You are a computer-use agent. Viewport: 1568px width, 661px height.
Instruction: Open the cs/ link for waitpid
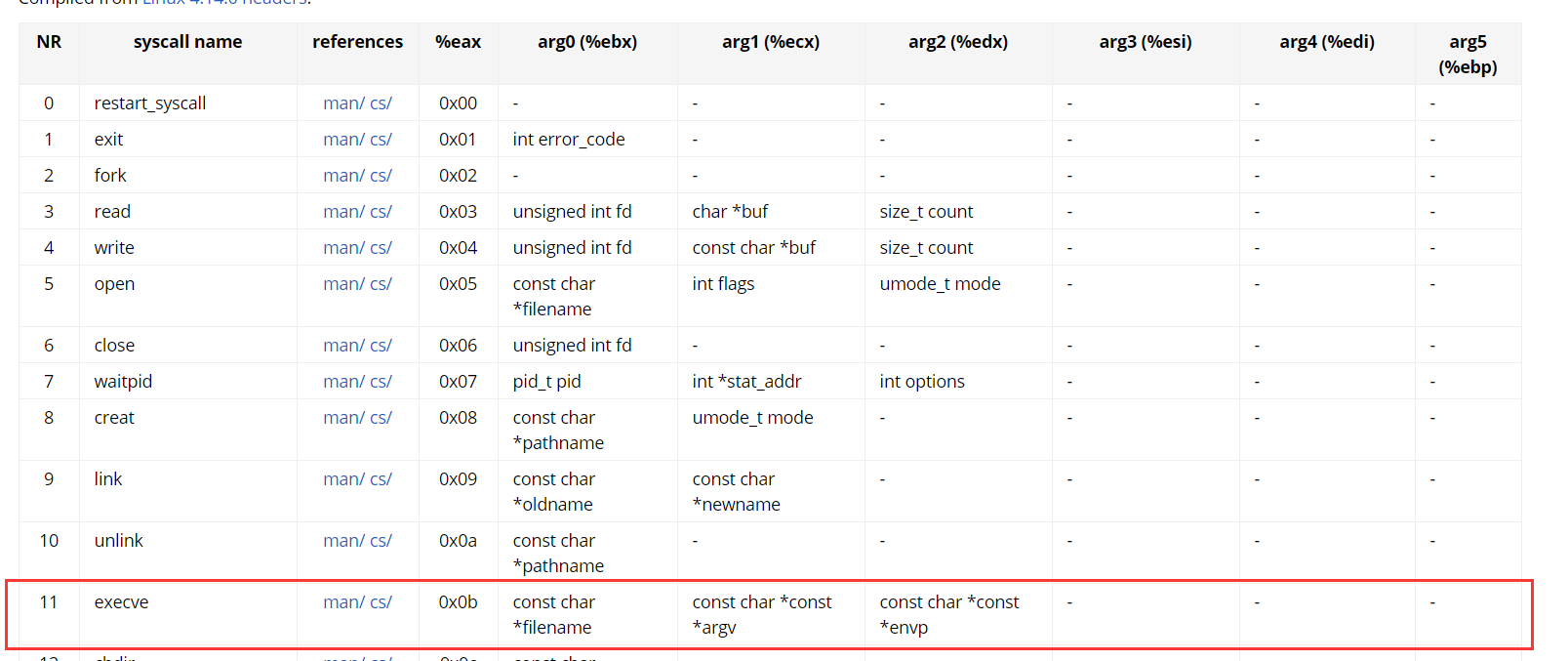(382, 382)
